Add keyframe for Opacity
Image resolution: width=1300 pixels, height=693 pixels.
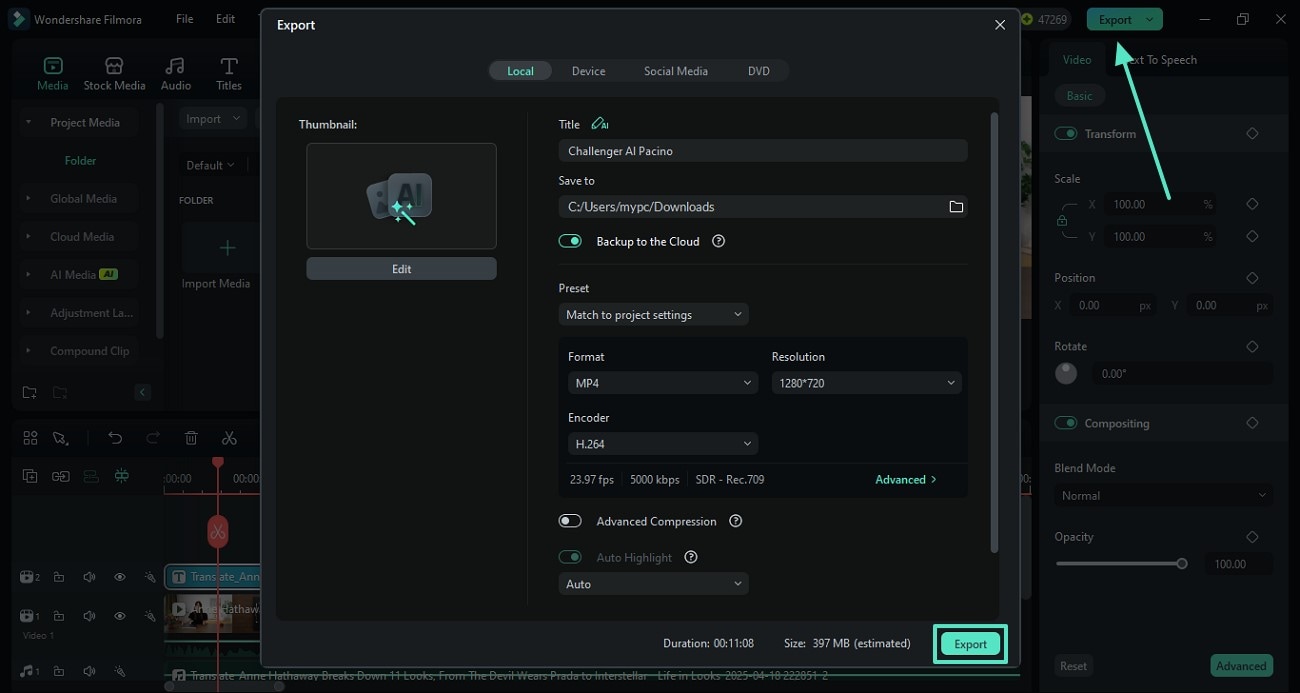pyautogui.click(x=1252, y=537)
